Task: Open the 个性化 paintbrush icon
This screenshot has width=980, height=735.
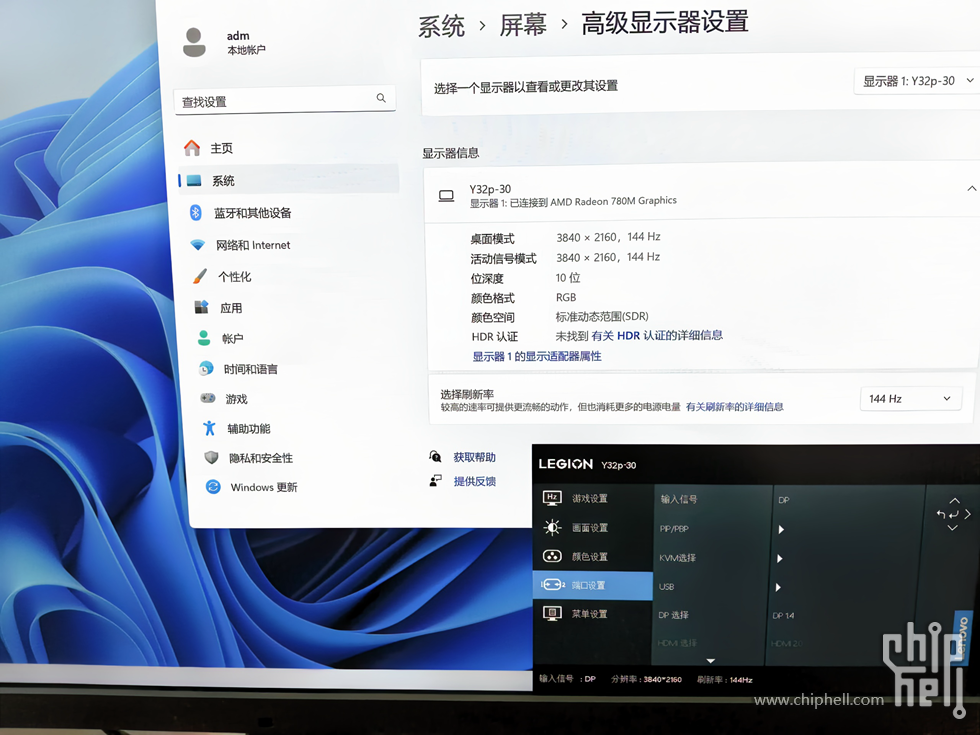Action: [x=199, y=276]
